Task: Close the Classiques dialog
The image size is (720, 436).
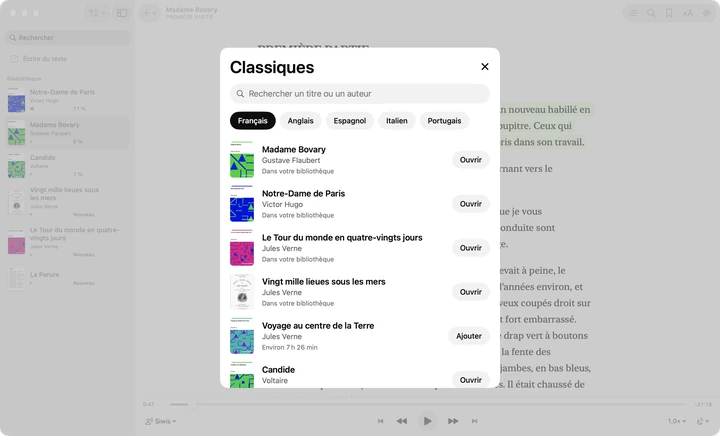Action: 484,67
